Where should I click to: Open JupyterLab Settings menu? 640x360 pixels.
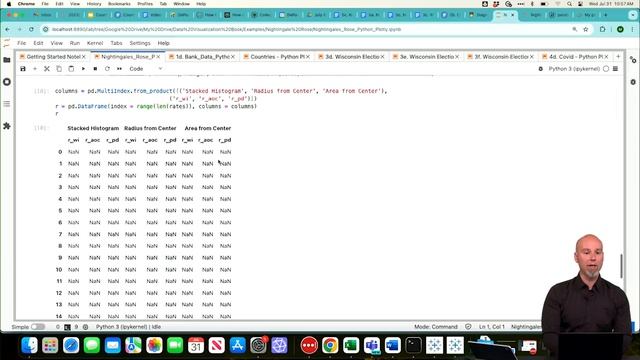(x=140, y=43)
